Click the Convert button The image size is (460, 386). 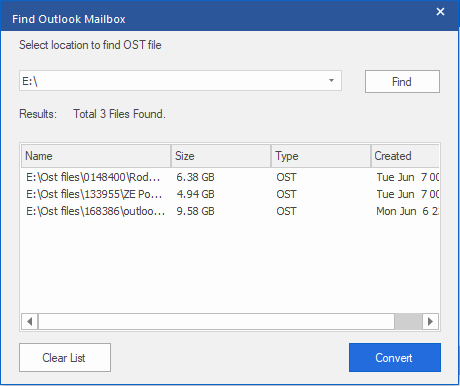395,357
